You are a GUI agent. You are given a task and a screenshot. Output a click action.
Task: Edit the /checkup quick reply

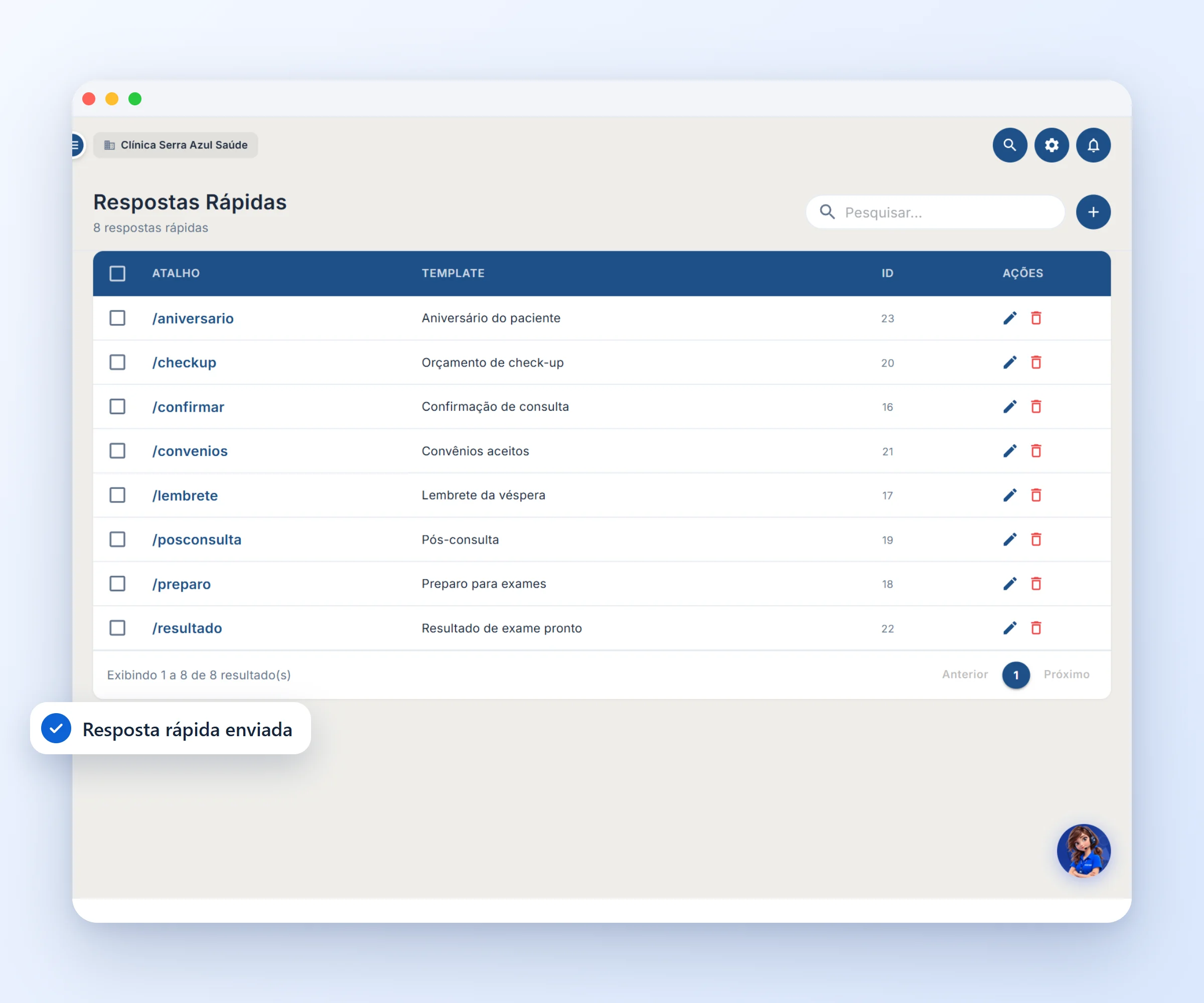click(1010, 362)
